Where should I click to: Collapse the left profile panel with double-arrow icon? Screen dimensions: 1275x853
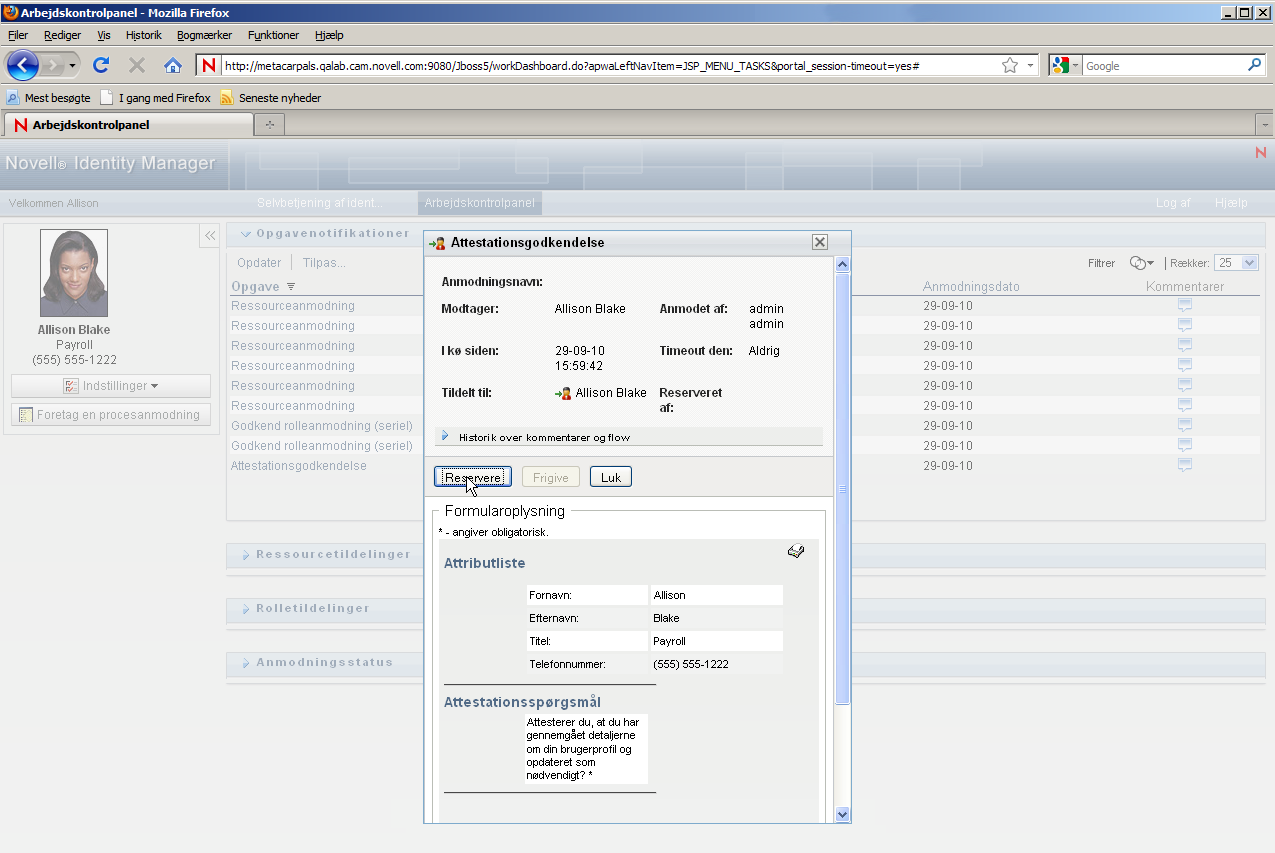[x=210, y=236]
